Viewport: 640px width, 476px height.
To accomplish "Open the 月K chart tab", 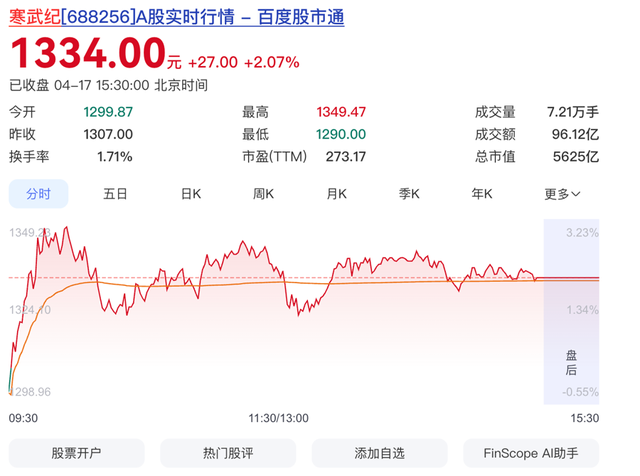I will tap(336, 194).
